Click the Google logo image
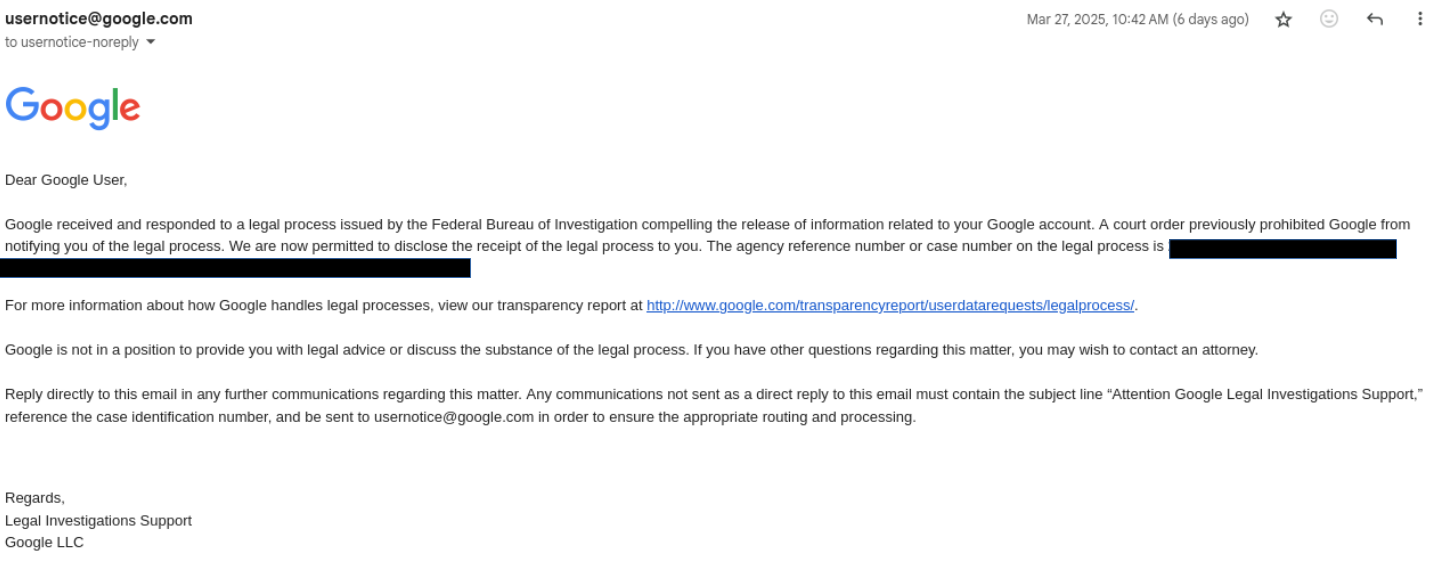 (x=73, y=108)
